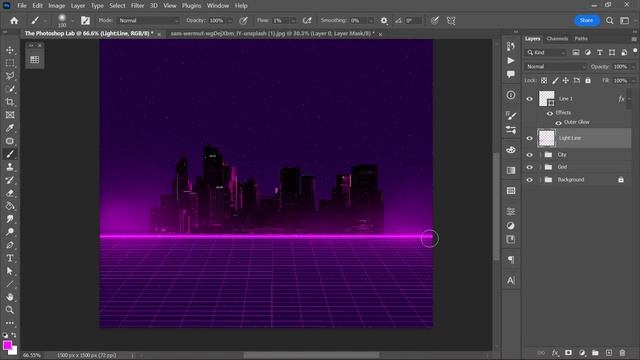Hide the Background group
Image resolution: width=640 pixels, height=360 pixels.
pyautogui.click(x=529, y=180)
